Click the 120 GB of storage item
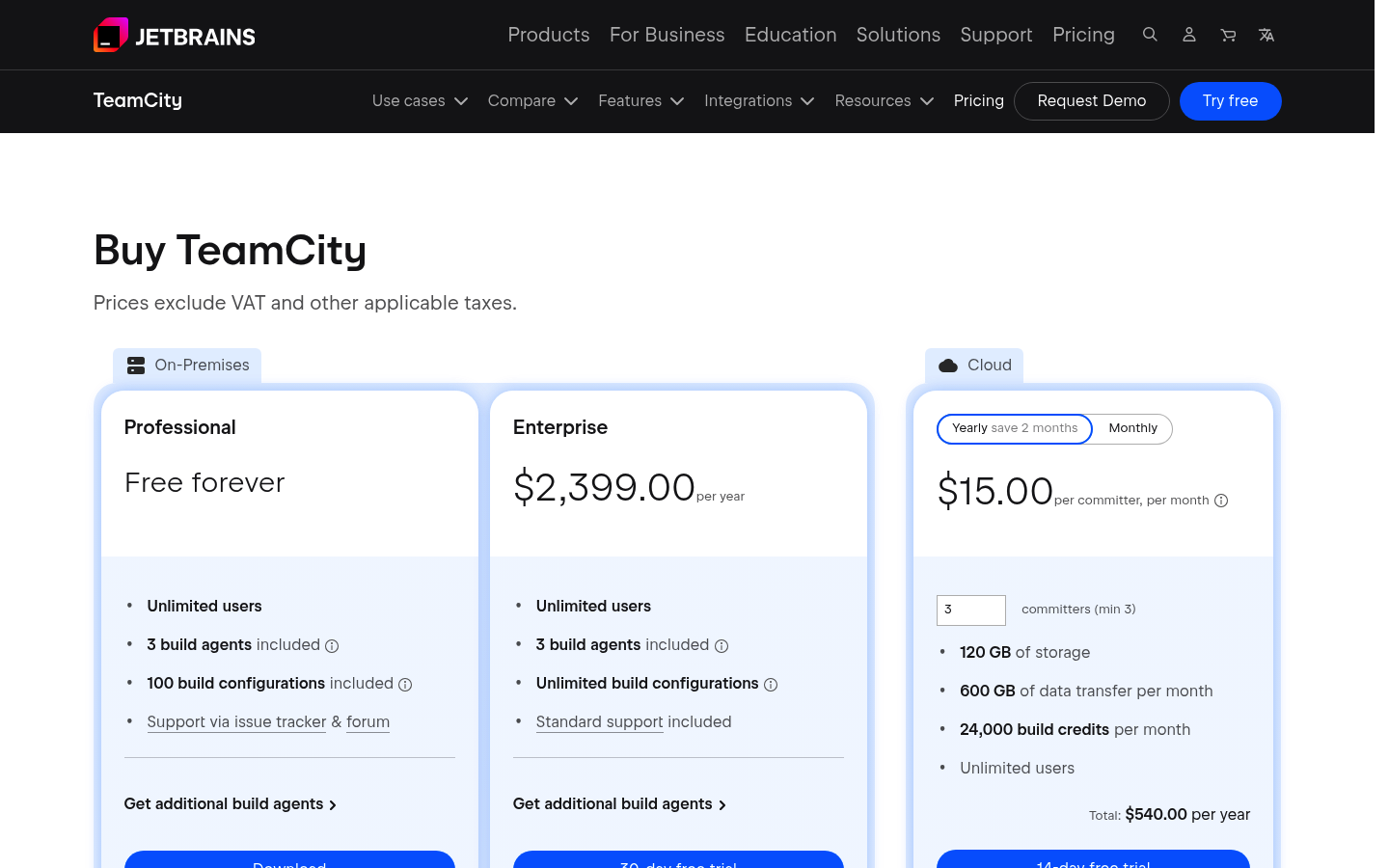Screen dimensions: 1389x868 point(1024,653)
